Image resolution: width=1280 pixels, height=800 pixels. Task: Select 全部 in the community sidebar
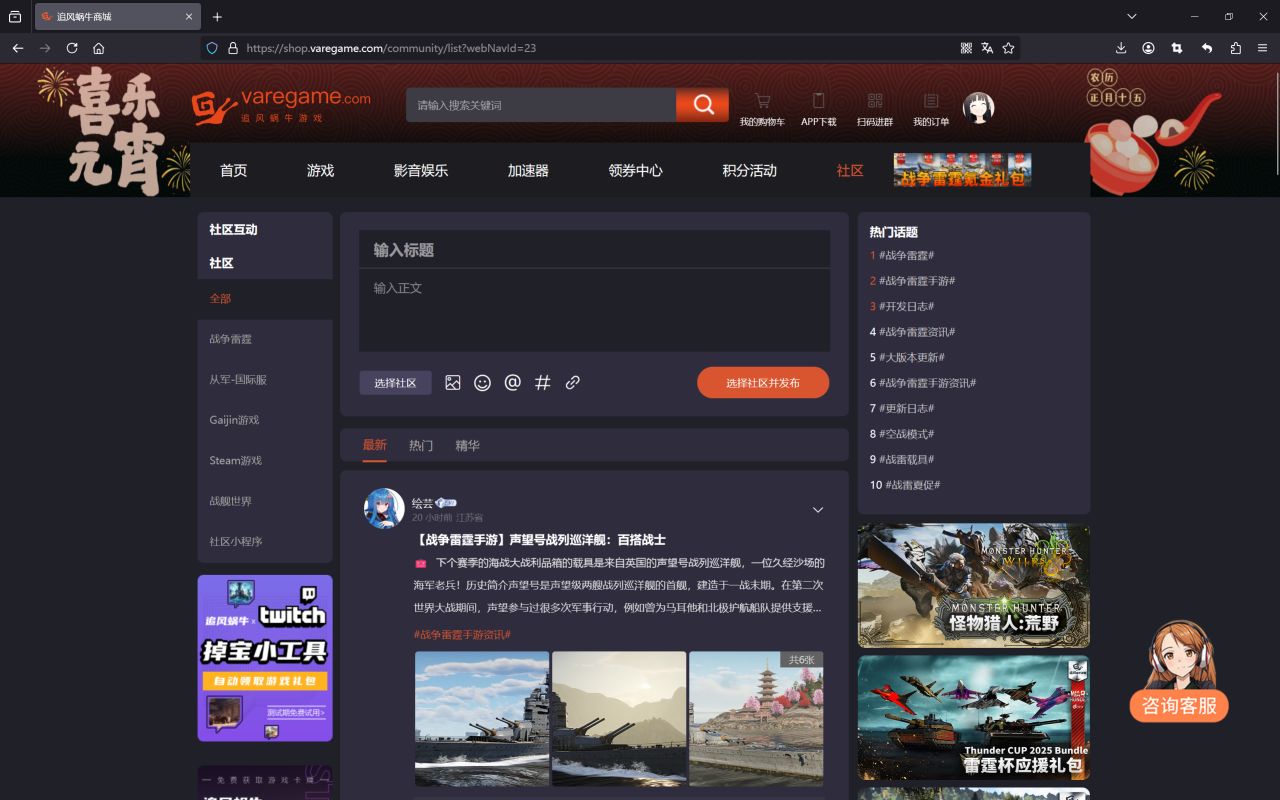pyautogui.click(x=265, y=298)
